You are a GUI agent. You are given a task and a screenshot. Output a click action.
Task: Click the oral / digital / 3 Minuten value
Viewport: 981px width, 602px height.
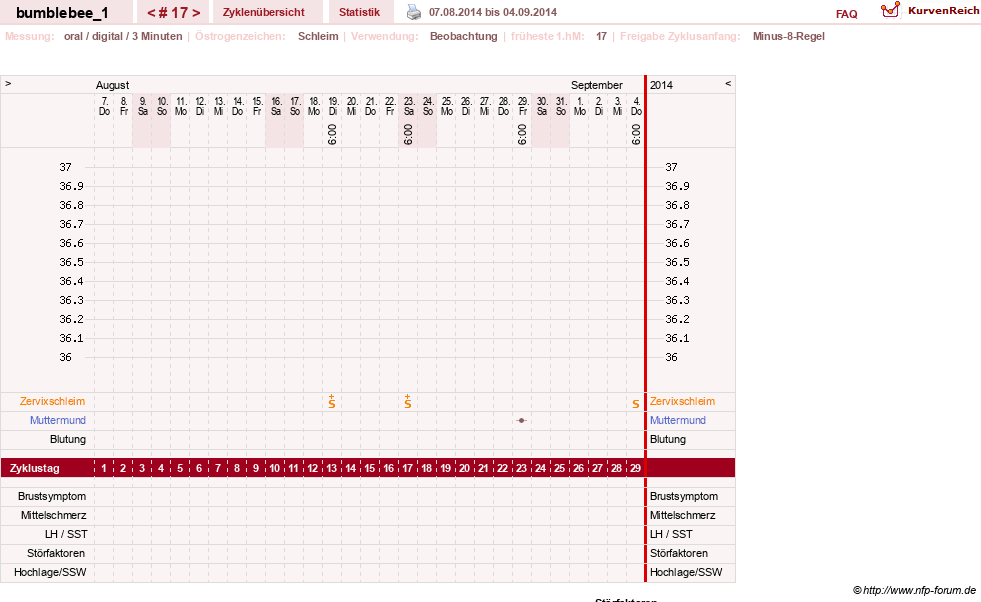[x=123, y=36]
